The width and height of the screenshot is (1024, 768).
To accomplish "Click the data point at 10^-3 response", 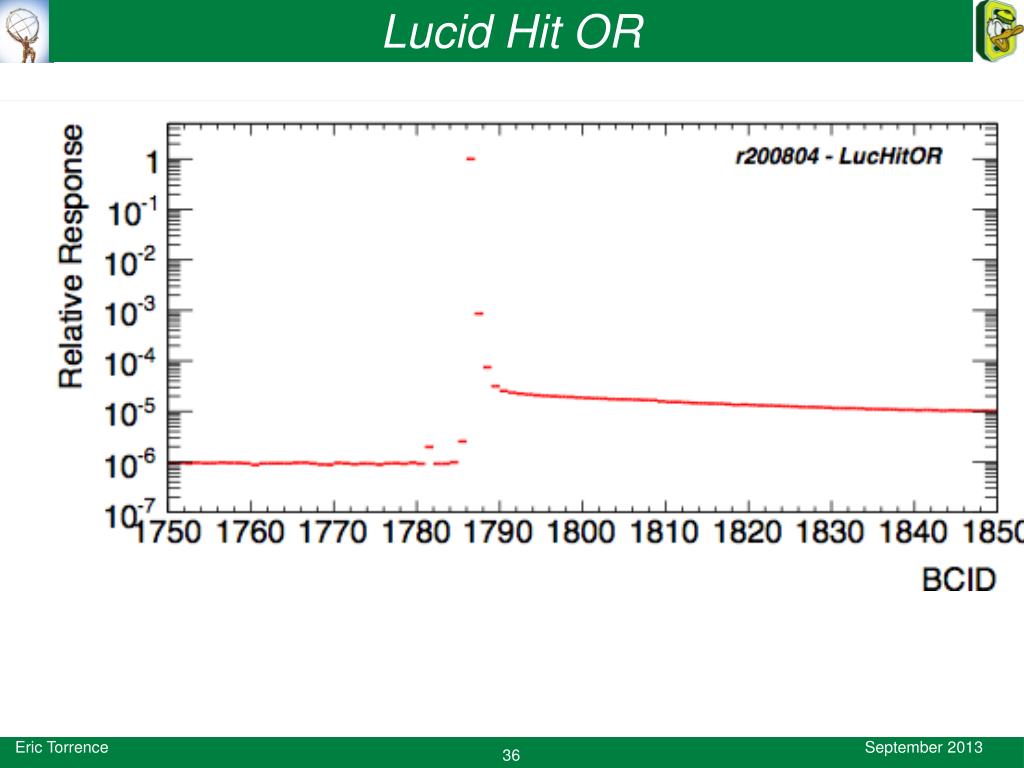I will pos(479,313).
